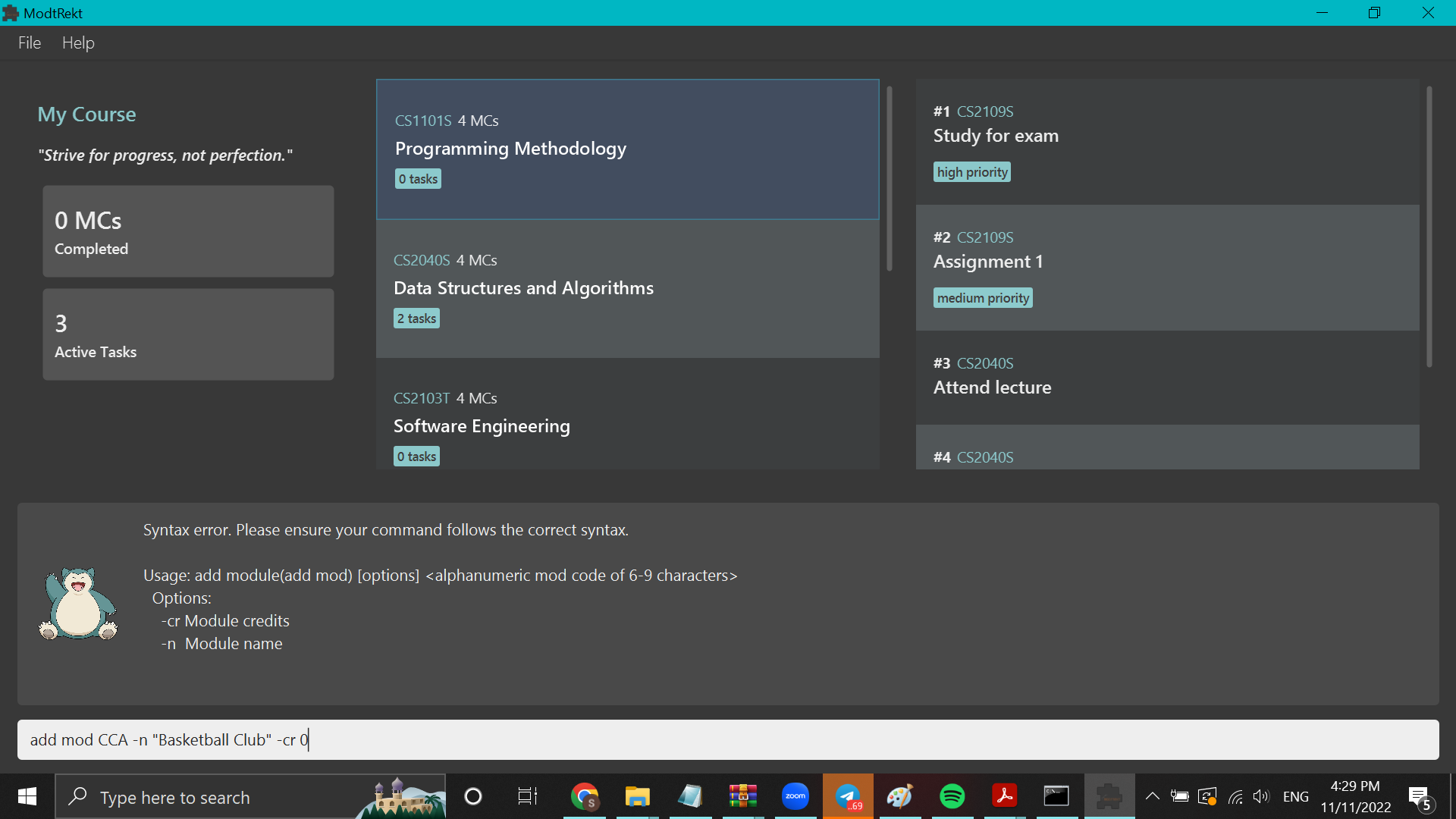Select the CS1101S Programming Methodology module

pyautogui.click(x=627, y=149)
